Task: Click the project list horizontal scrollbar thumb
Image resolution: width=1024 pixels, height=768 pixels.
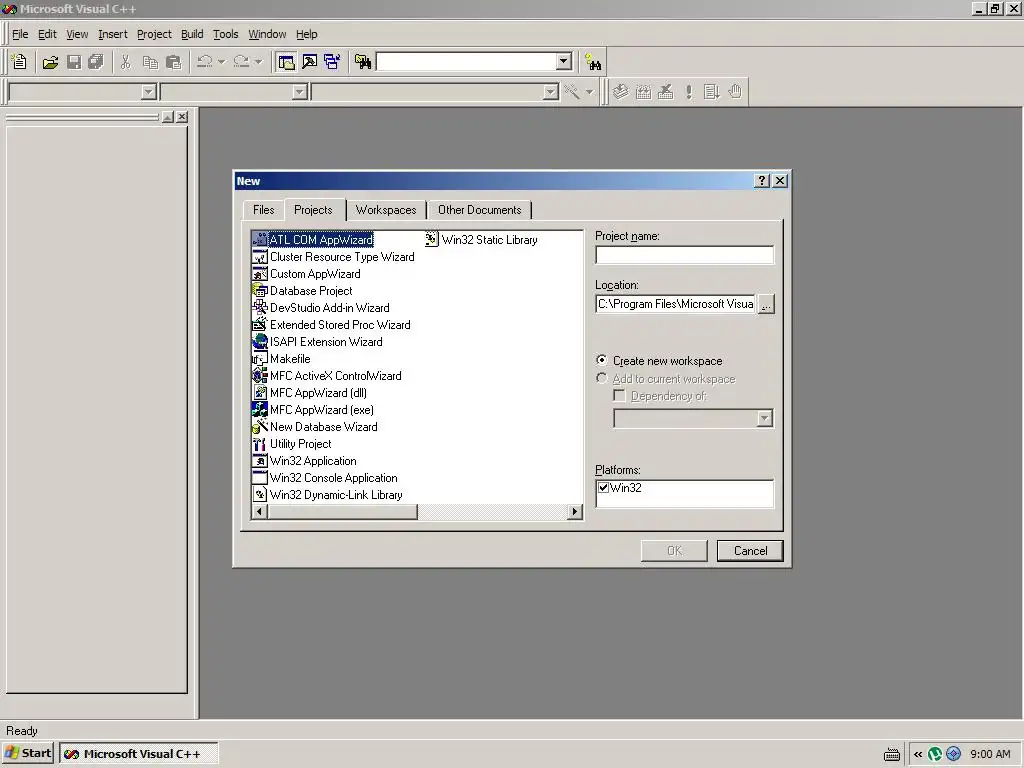Action: pos(342,511)
